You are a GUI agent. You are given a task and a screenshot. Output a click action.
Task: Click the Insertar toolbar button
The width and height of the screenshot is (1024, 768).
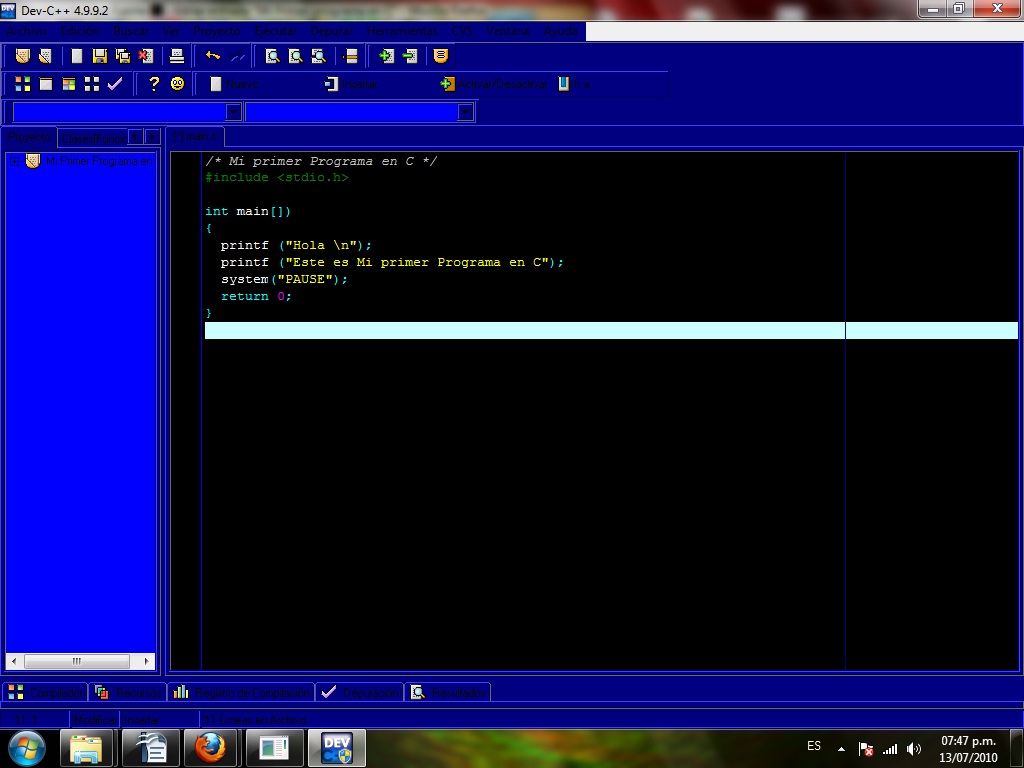(351, 84)
